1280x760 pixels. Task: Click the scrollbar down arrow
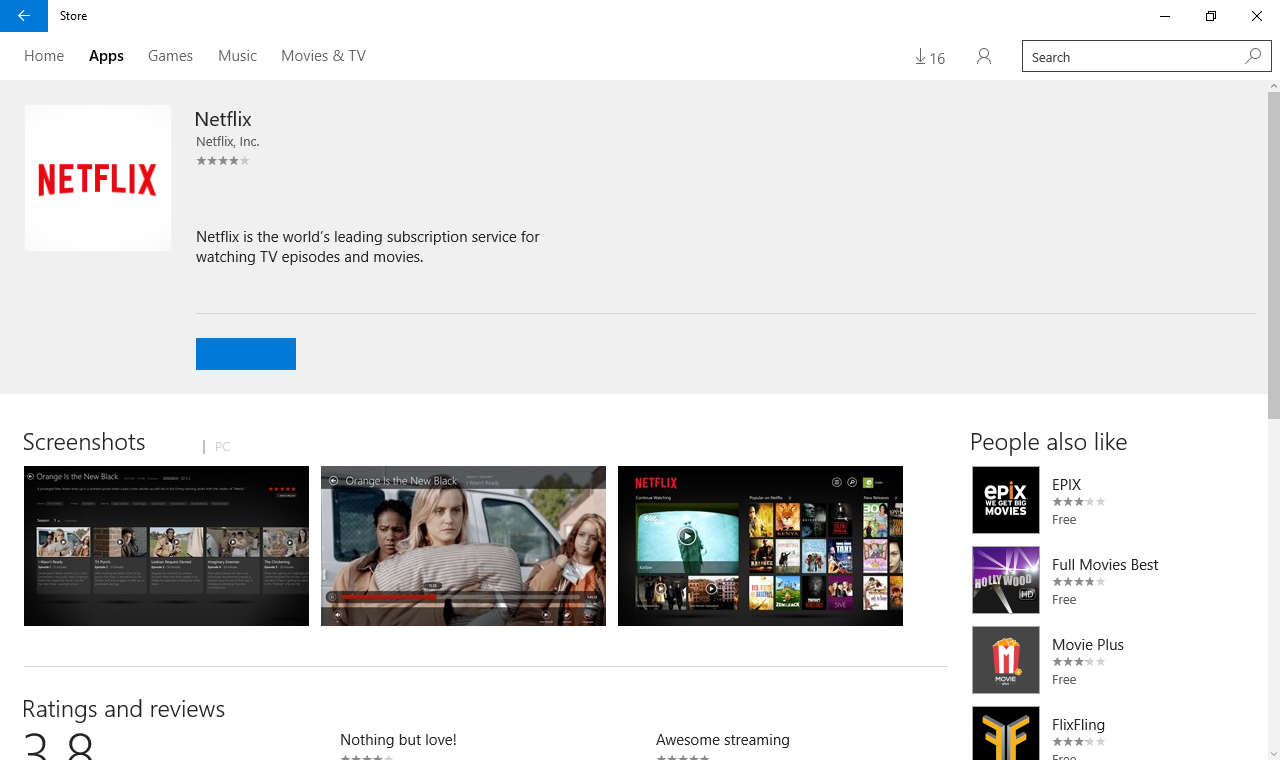click(1273, 753)
